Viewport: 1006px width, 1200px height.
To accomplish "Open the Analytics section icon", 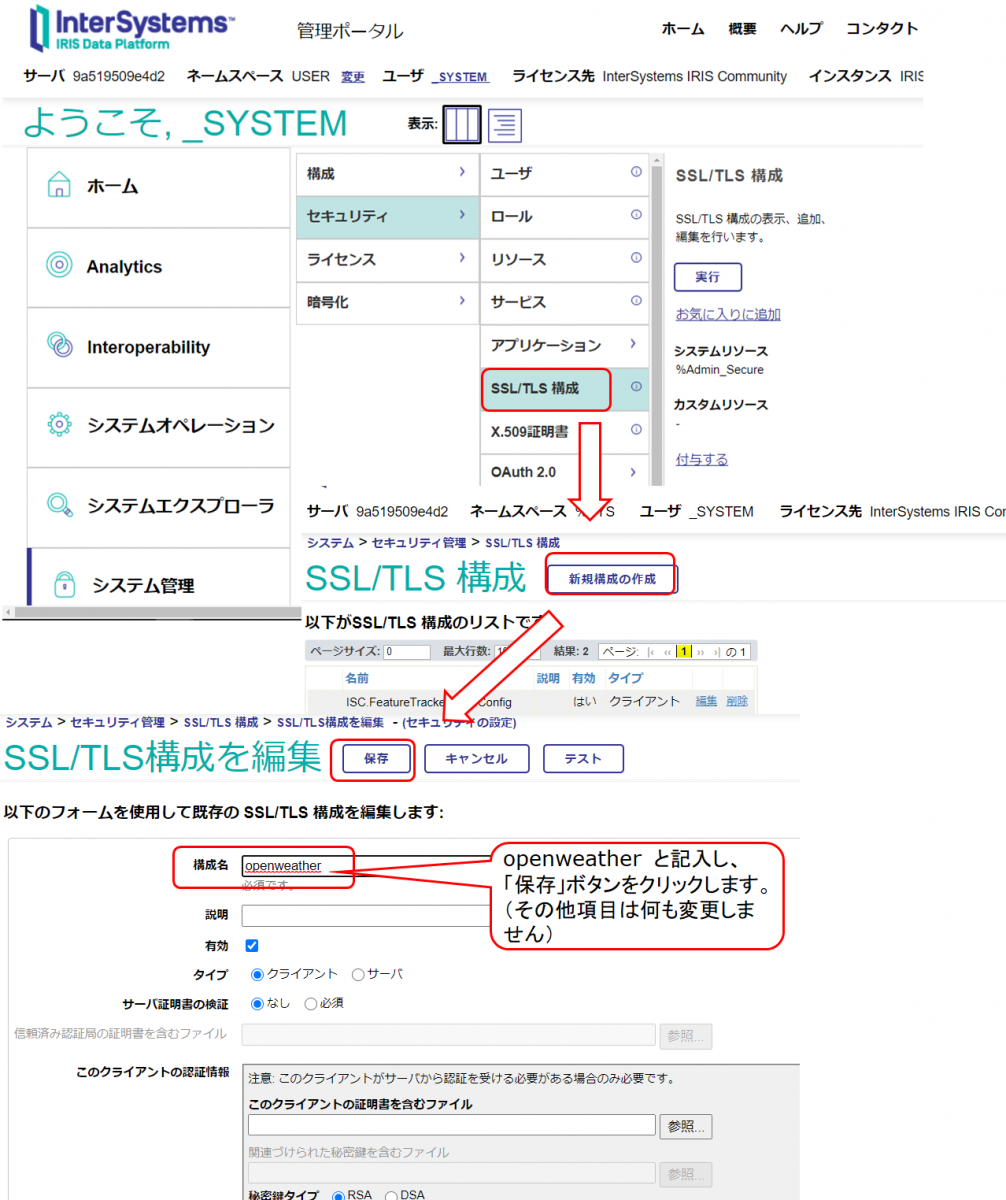I will tap(59, 266).
